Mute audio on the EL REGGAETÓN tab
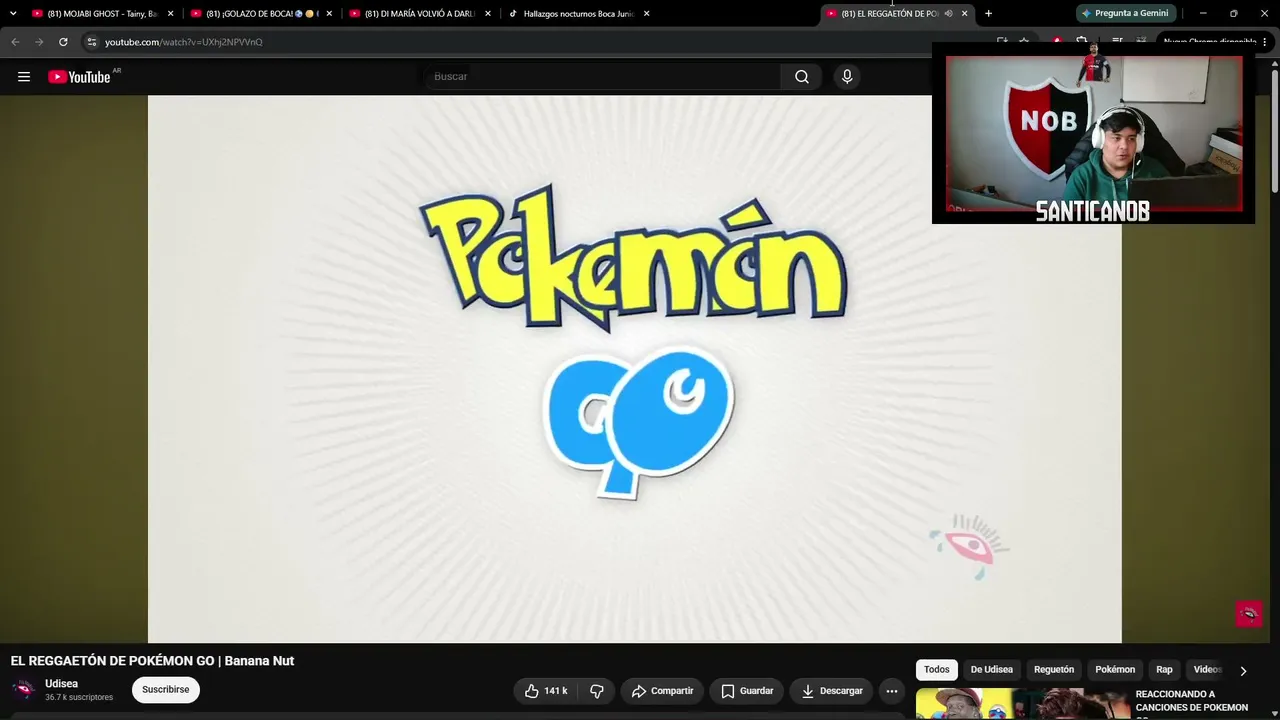 click(948, 14)
